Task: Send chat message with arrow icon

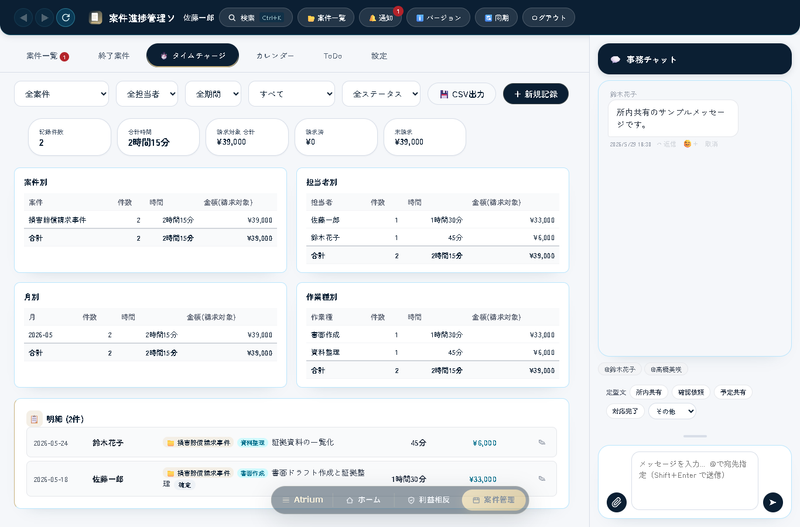Action: 772,502
